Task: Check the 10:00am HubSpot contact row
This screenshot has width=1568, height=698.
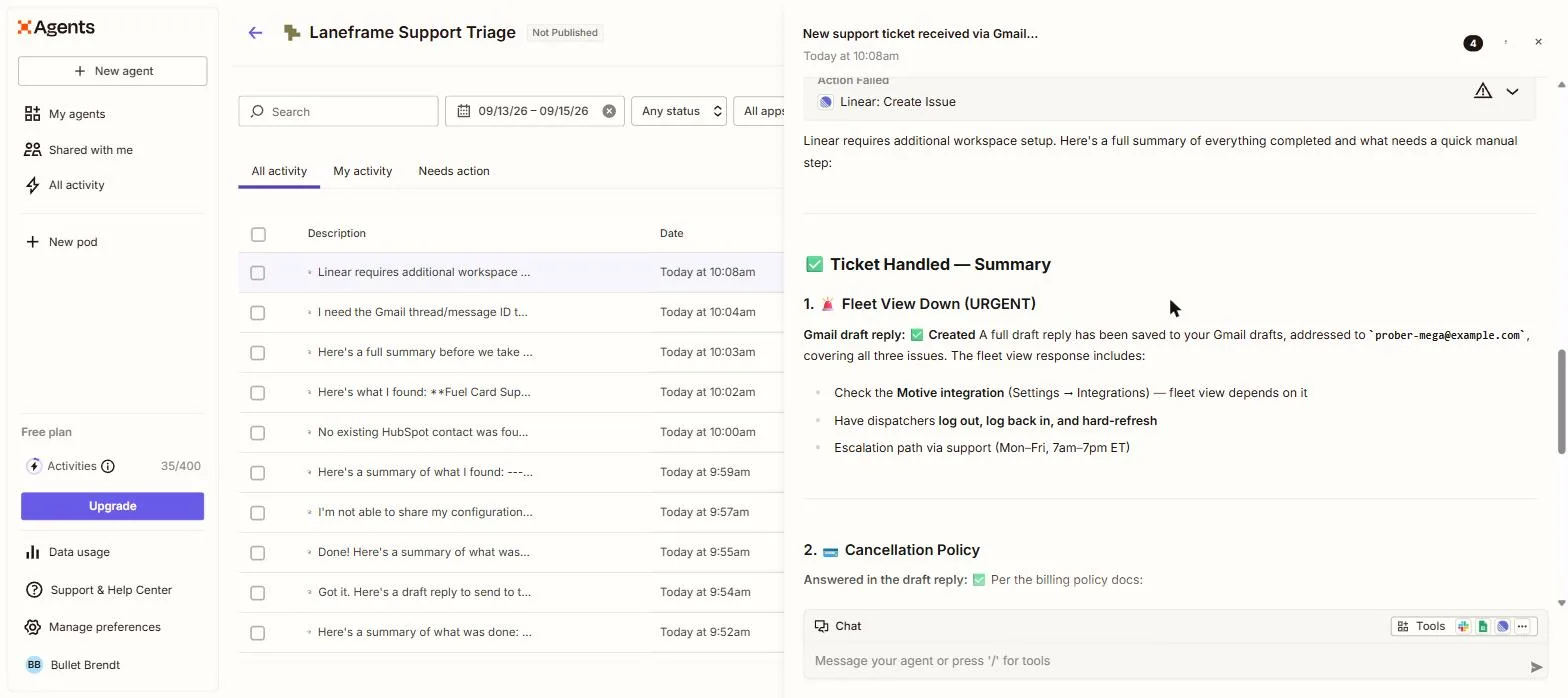Action: [x=258, y=433]
